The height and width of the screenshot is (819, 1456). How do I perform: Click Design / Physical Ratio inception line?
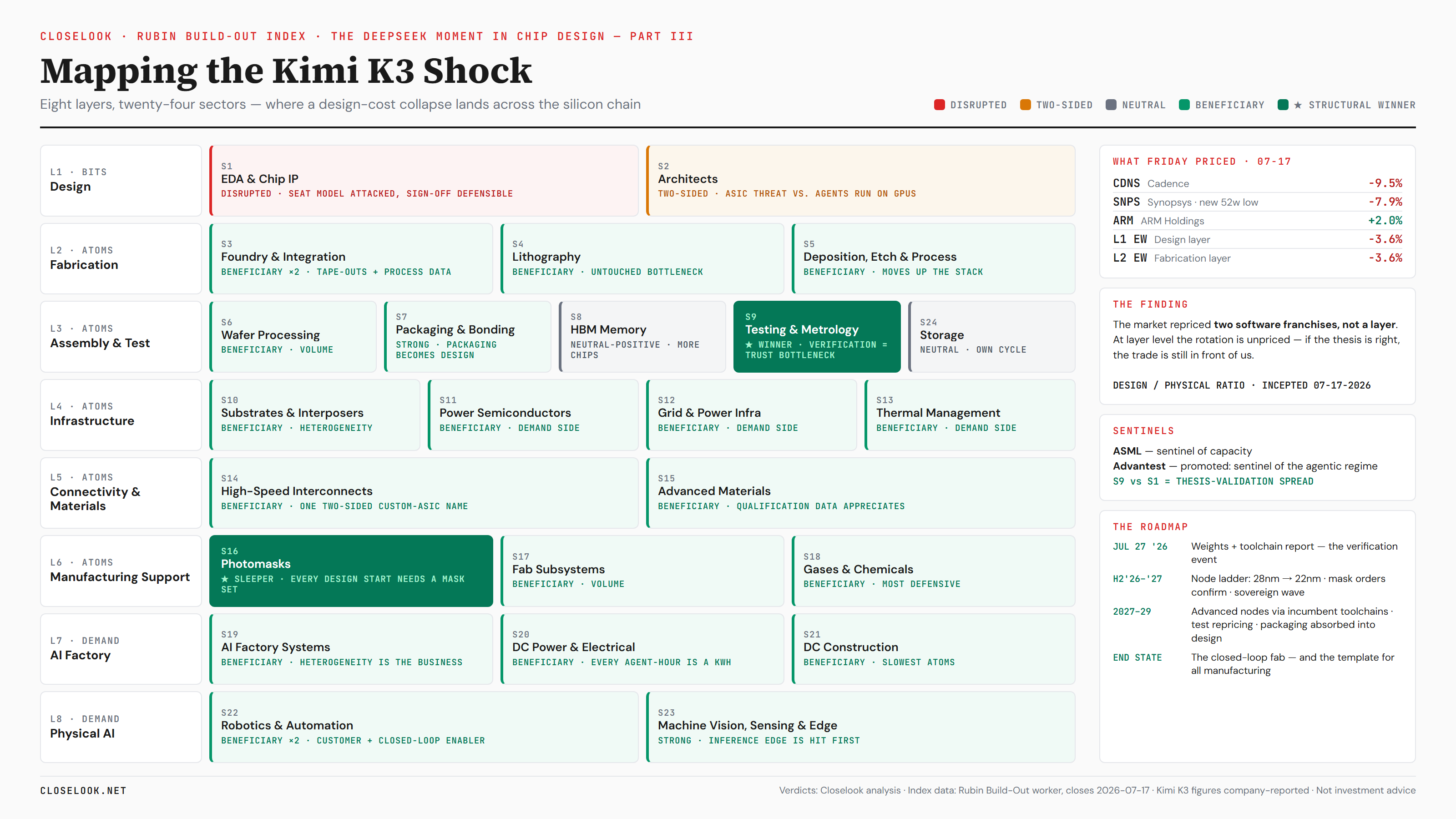1242,385
